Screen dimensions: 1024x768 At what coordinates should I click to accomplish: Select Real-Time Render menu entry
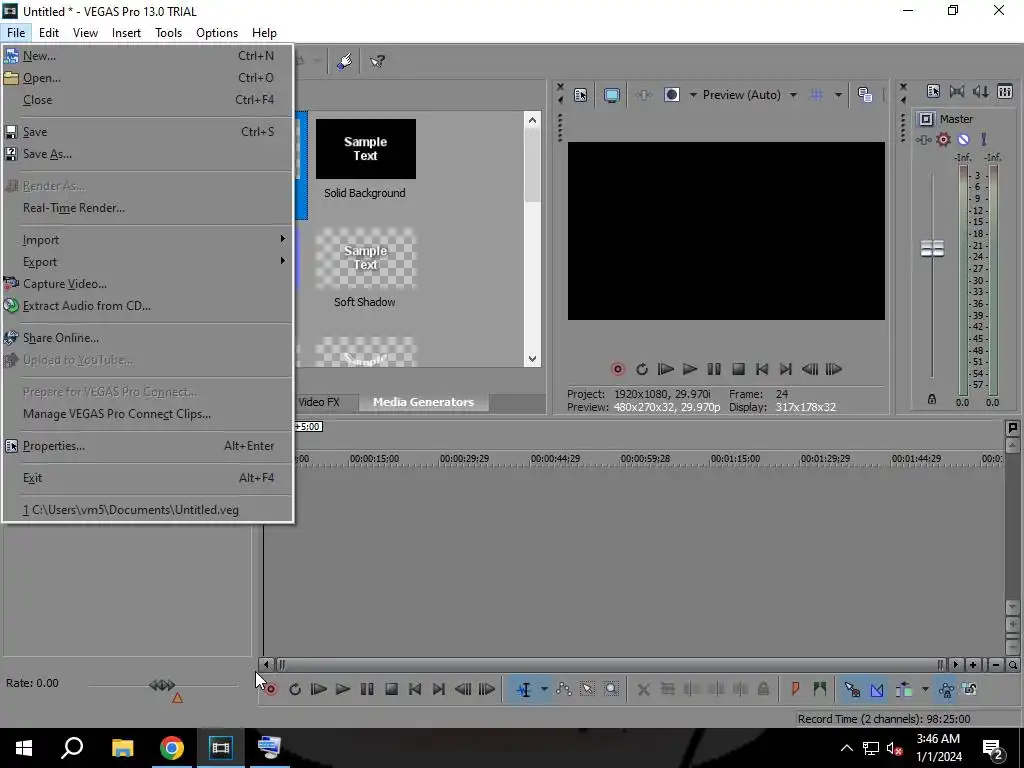148,208
